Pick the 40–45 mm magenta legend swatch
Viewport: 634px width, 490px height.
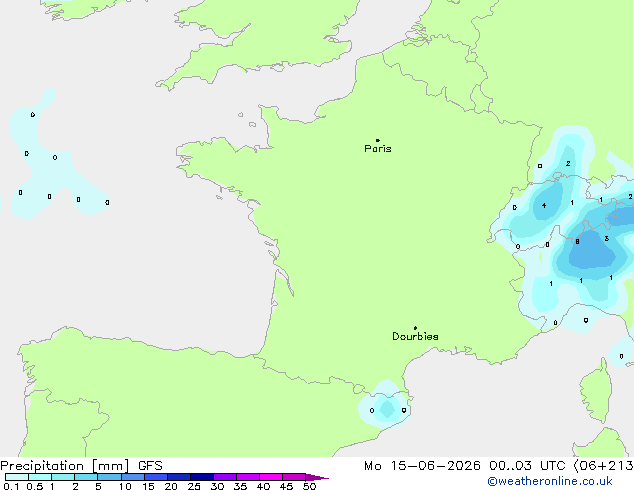pos(271,477)
